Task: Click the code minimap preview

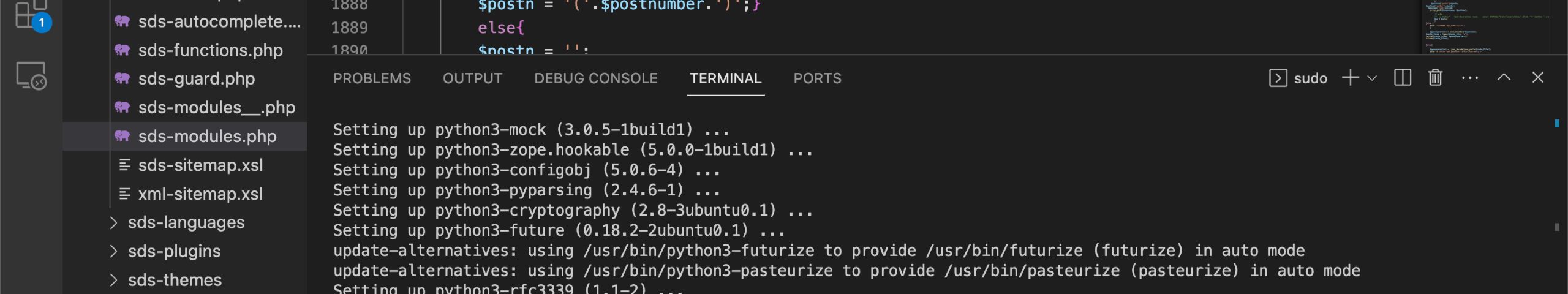Action: [x=1485, y=27]
